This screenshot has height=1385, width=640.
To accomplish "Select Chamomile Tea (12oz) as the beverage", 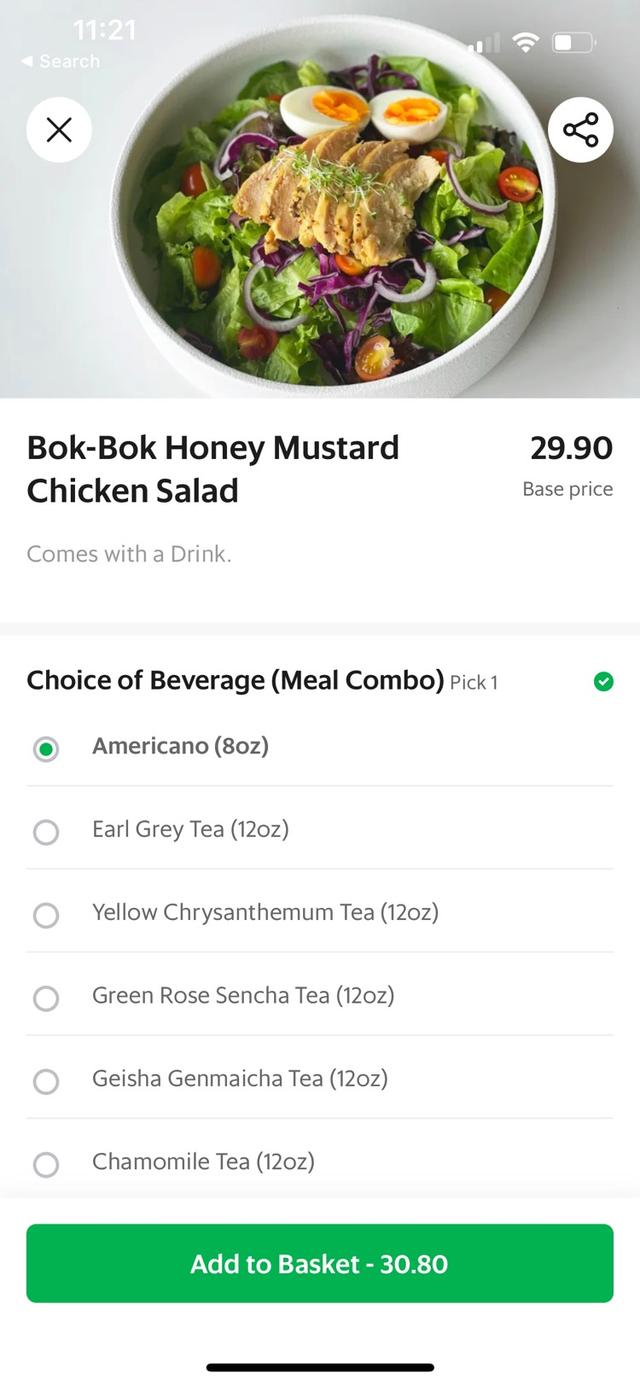I will tap(46, 1164).
